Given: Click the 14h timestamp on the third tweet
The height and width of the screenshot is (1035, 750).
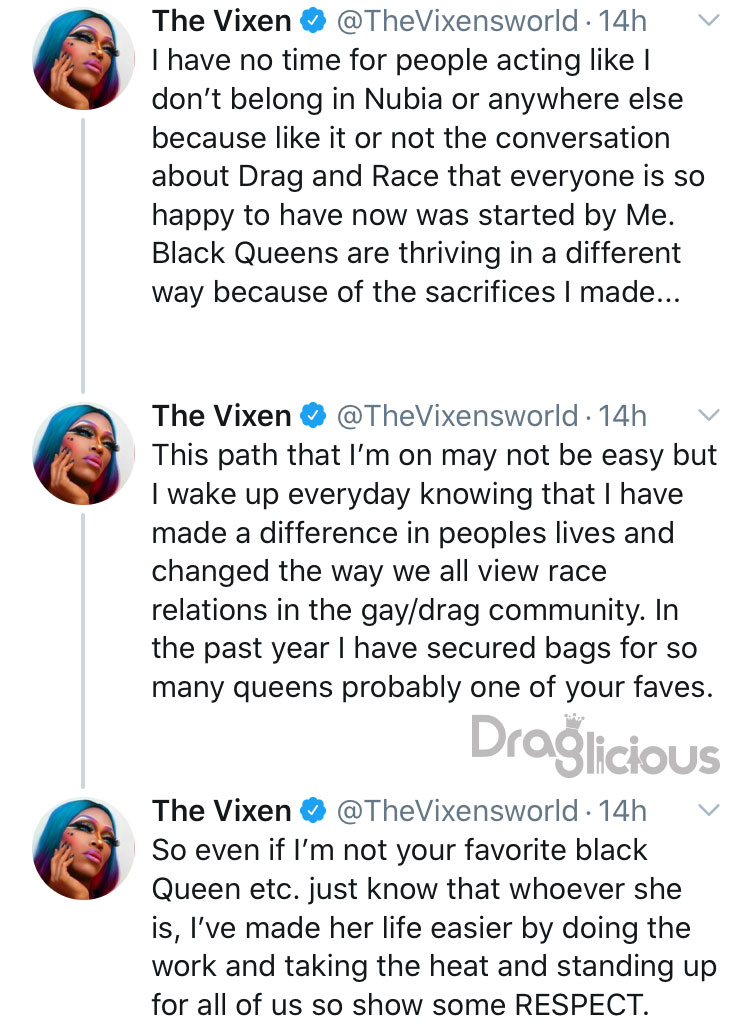Looking at the screenshot, I should click(623, 811).
